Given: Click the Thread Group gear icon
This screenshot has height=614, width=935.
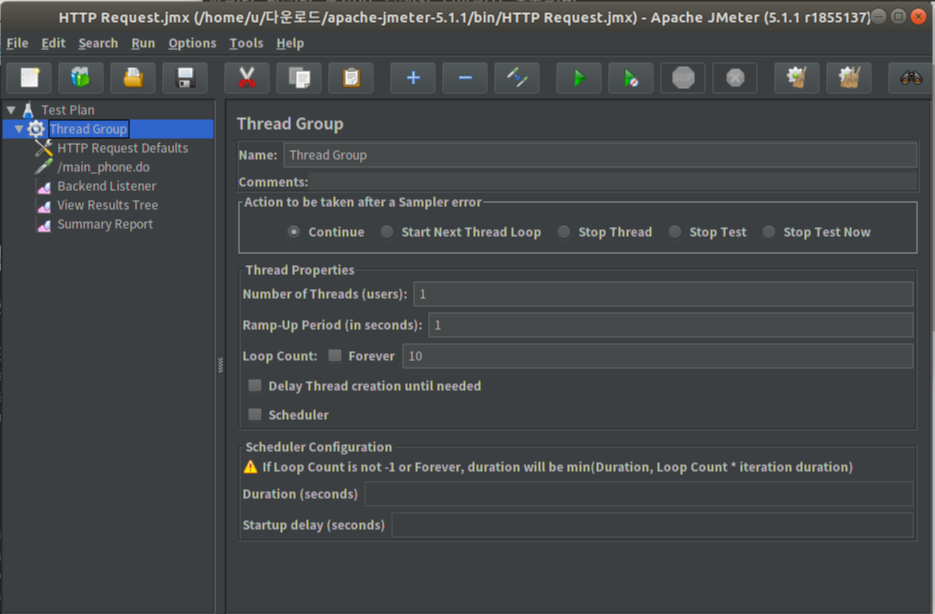Looking at the screenshot, I should click(36, 129).
